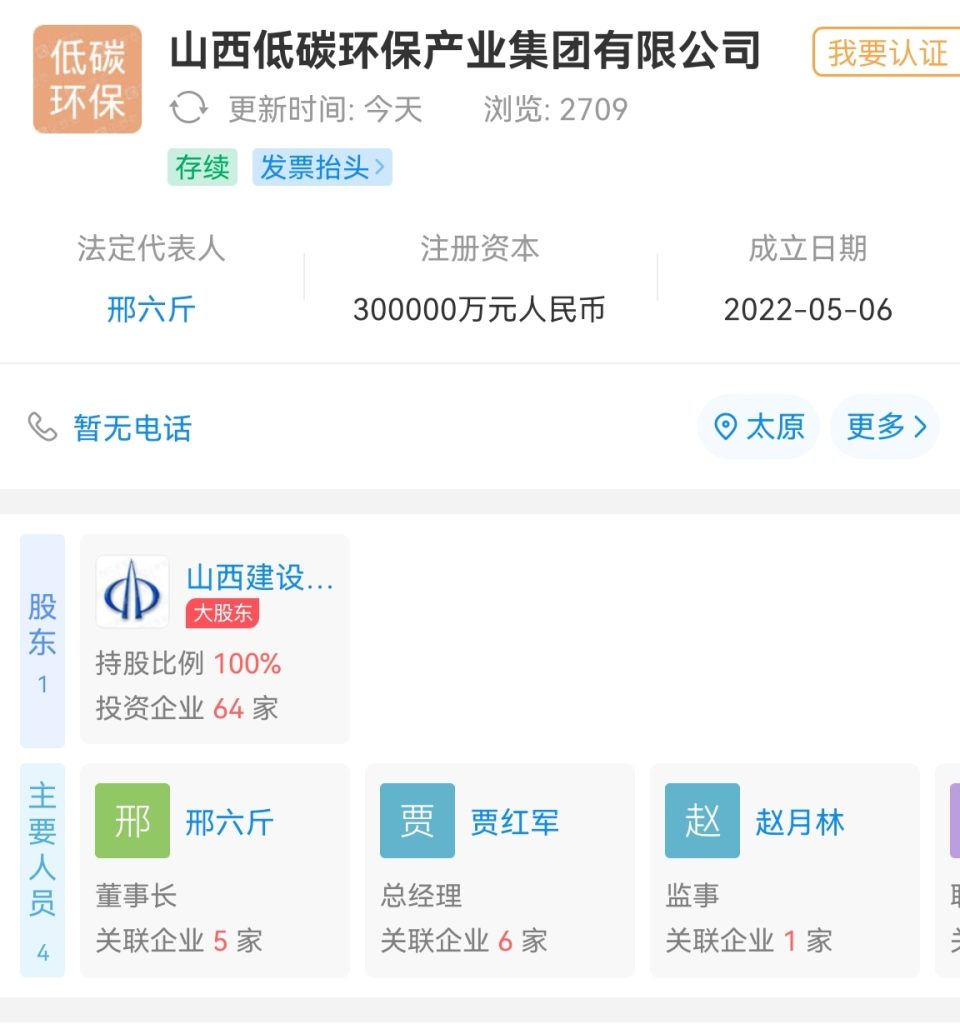The height and width of the screenshot is (1024, 960).
Task: Click the 总经理 title label
Action: point(421,895)
